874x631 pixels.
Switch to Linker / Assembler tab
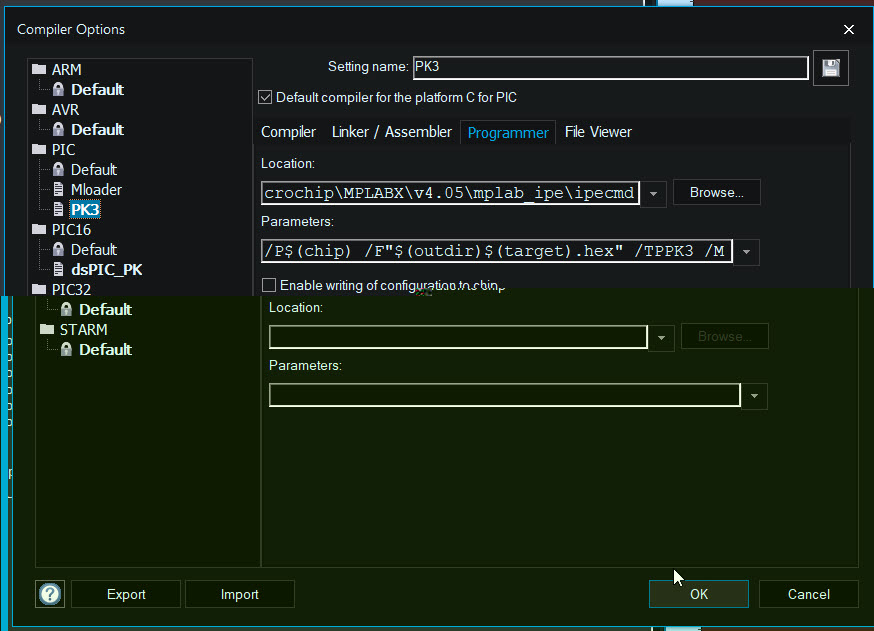(x=391, y=132)
